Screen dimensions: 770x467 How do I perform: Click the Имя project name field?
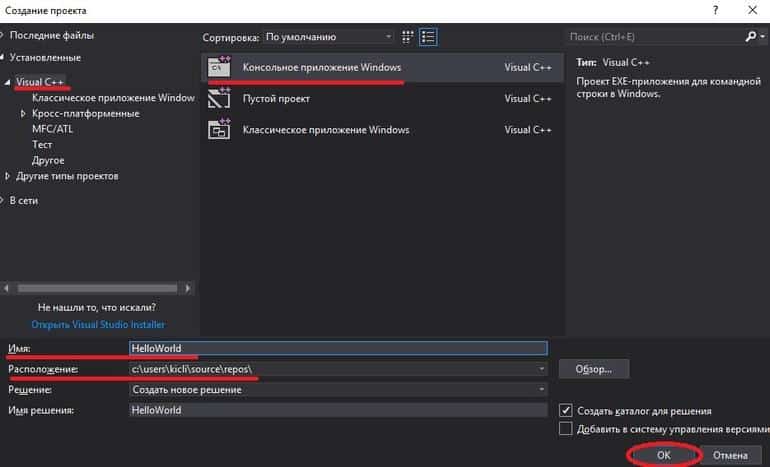(338, 348)
